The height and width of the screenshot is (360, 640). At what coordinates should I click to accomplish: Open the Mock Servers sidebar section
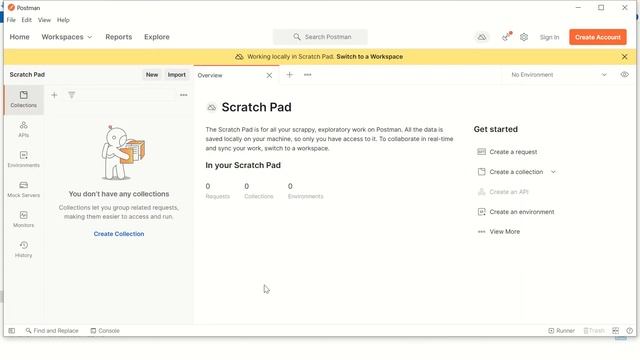pyautogui.click(x=24, y=189)
